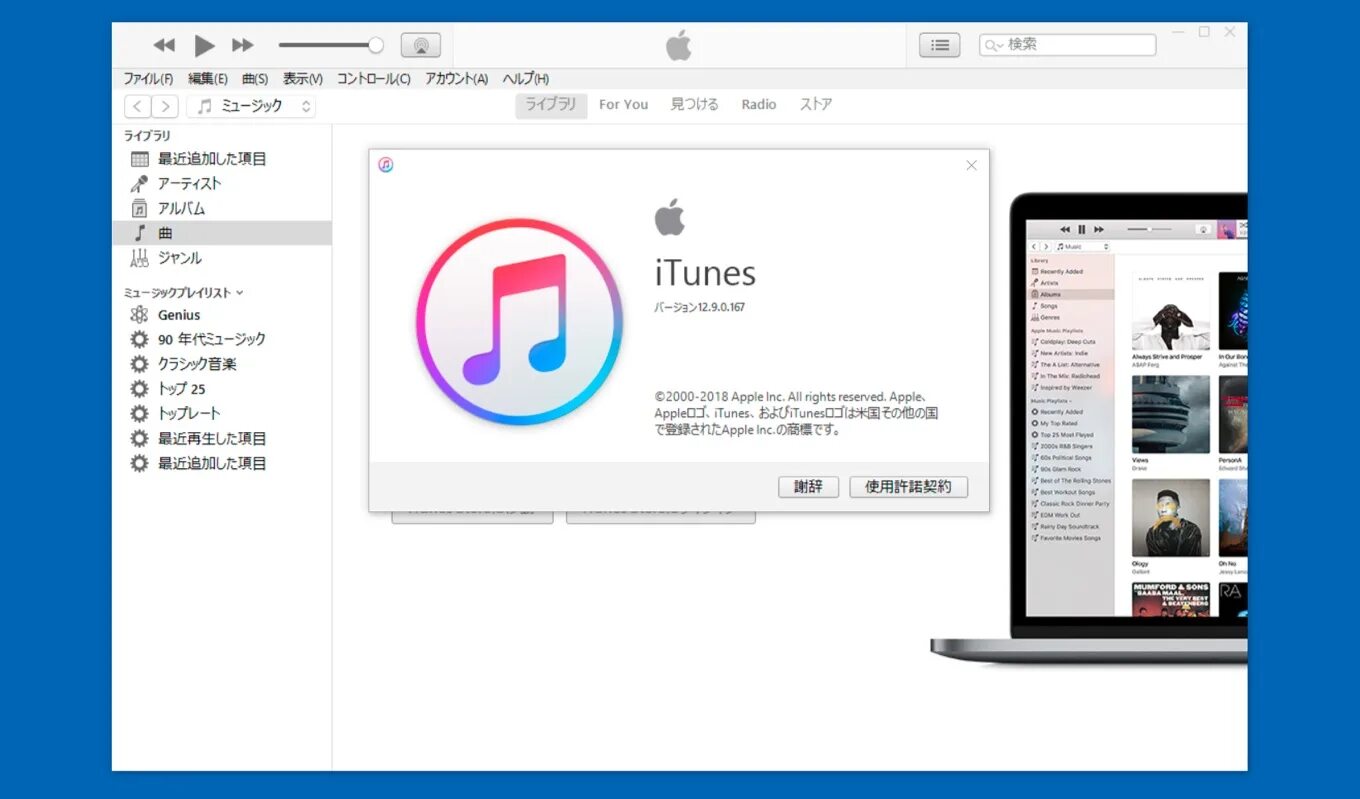1360x799 pixels.
Task: Click the Apple logo in the top display area
Action: pyautogui.click(x=679, y=45)
